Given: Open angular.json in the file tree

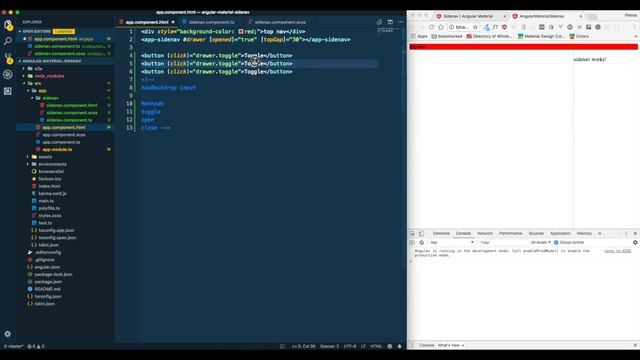Looking at the screenshot, I should (47, 267).
